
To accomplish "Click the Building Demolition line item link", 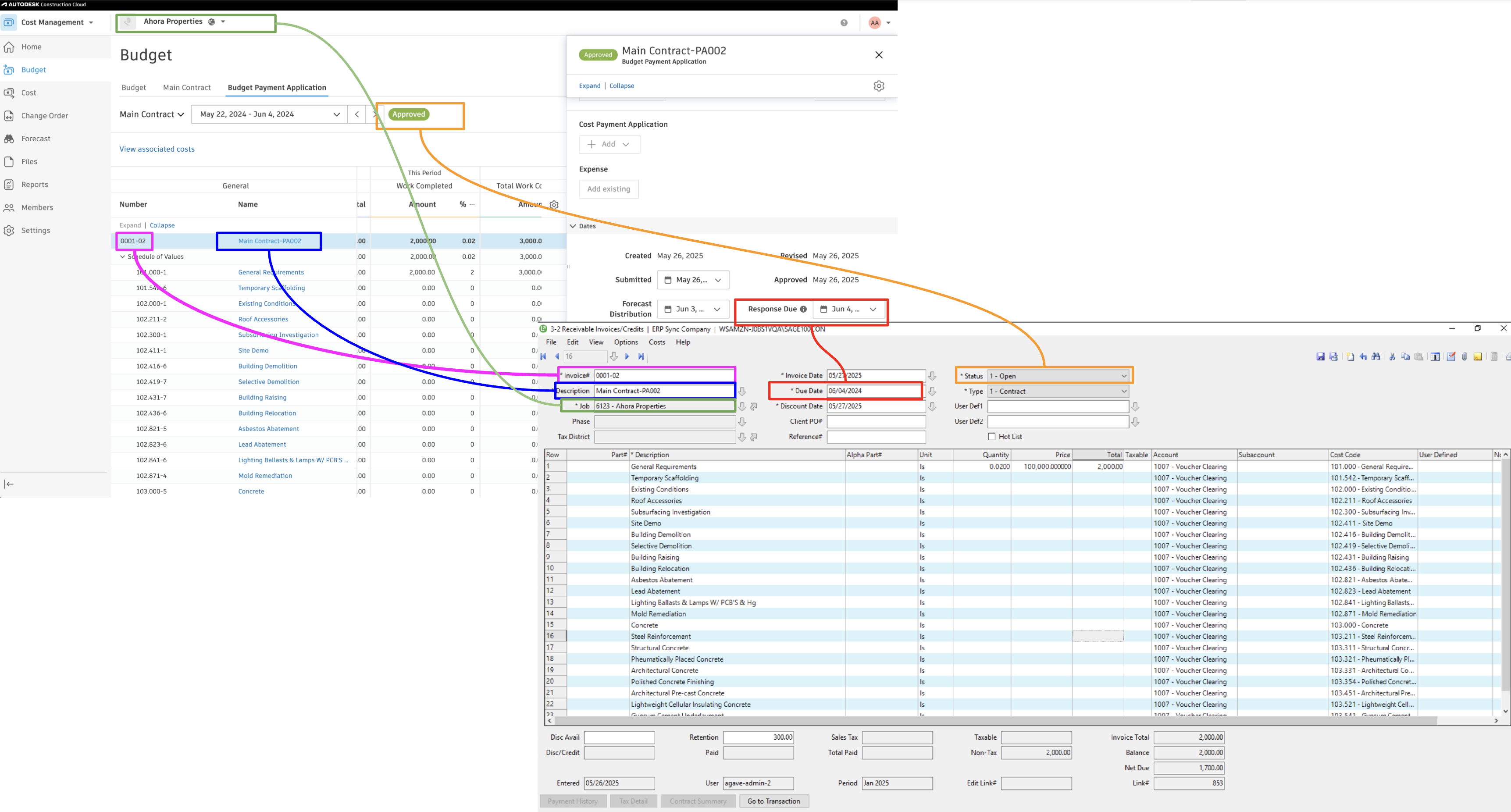I will 267,366.
